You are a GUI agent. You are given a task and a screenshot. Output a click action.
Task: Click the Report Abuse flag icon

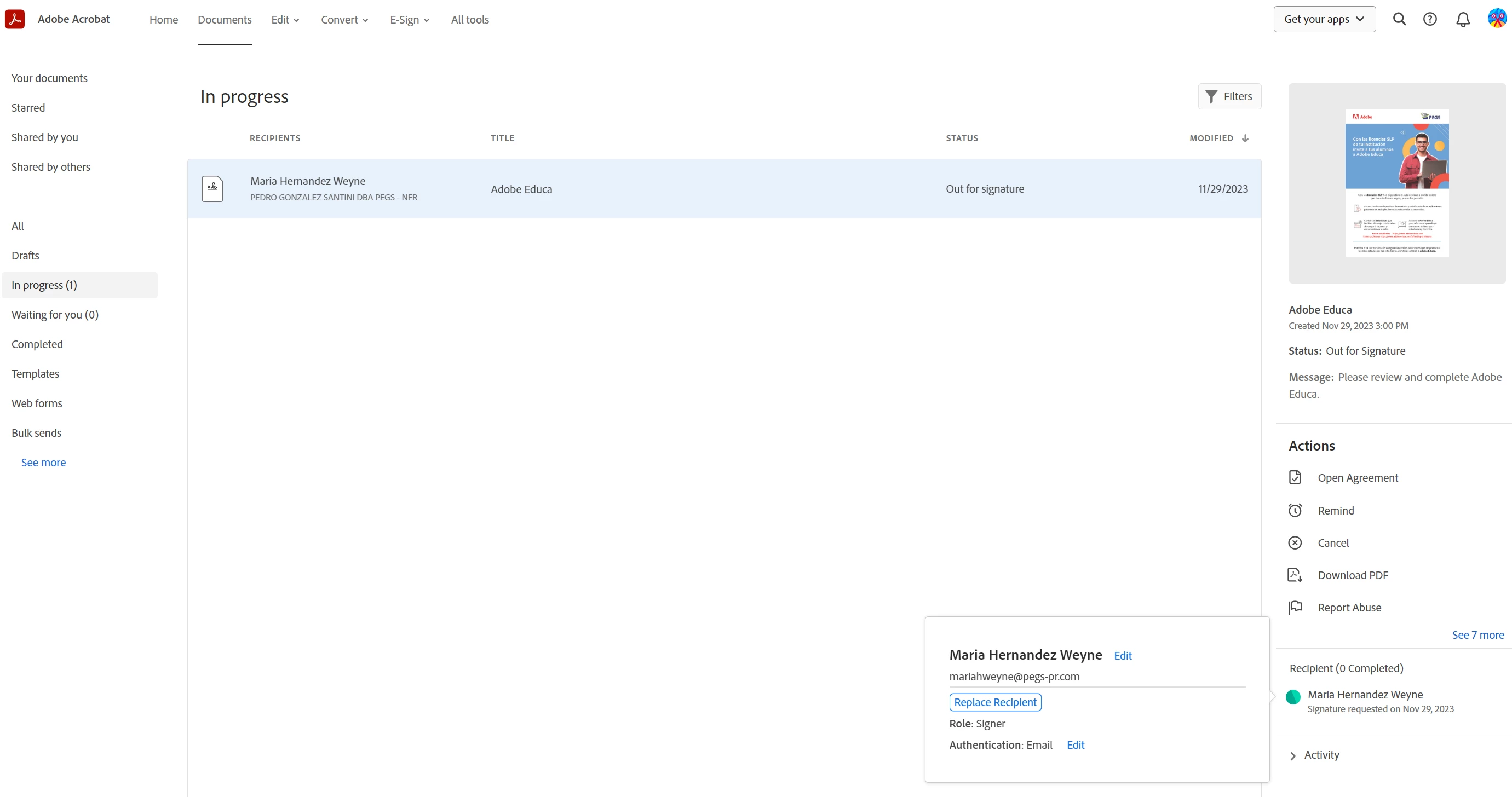(1295, 607)
